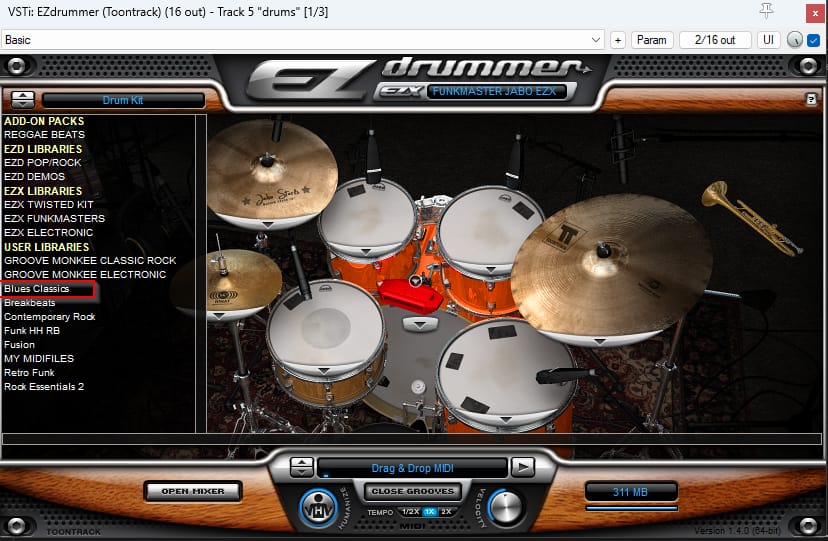
Task: Open the Basic preset dropdown
Action: [x=303, y=40]
